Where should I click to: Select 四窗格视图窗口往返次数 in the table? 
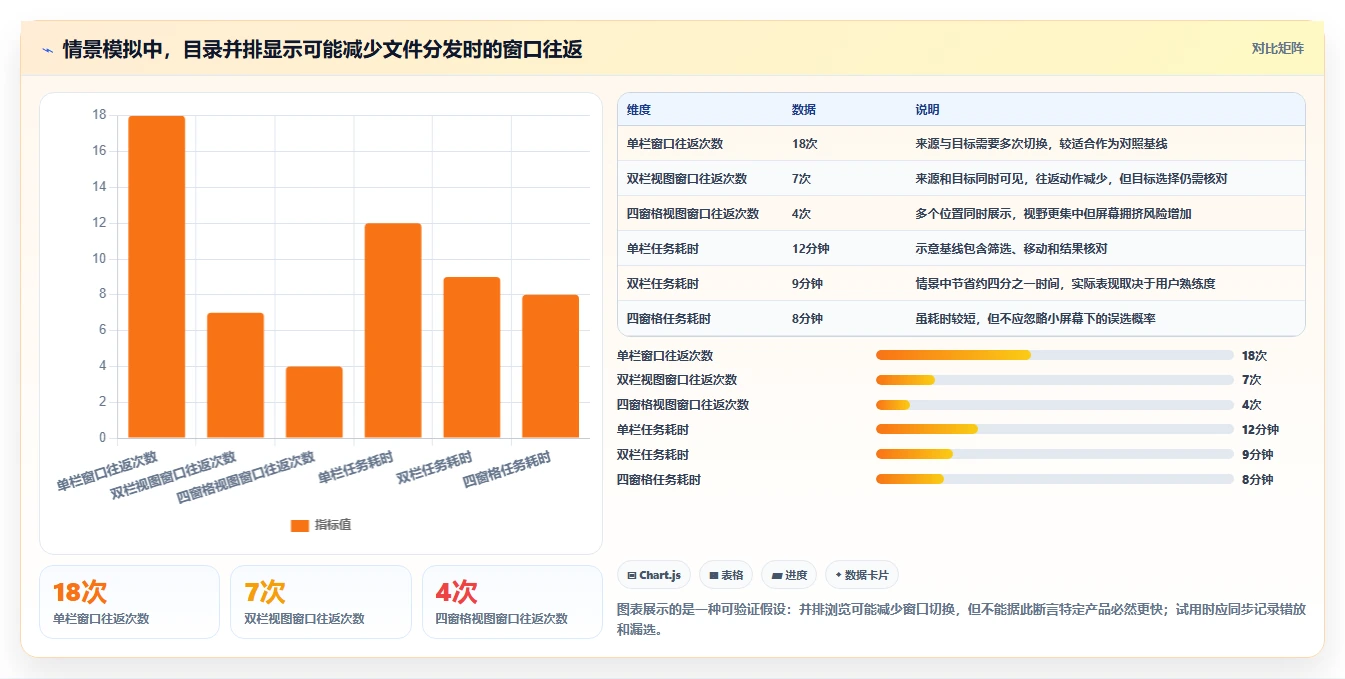693,214
